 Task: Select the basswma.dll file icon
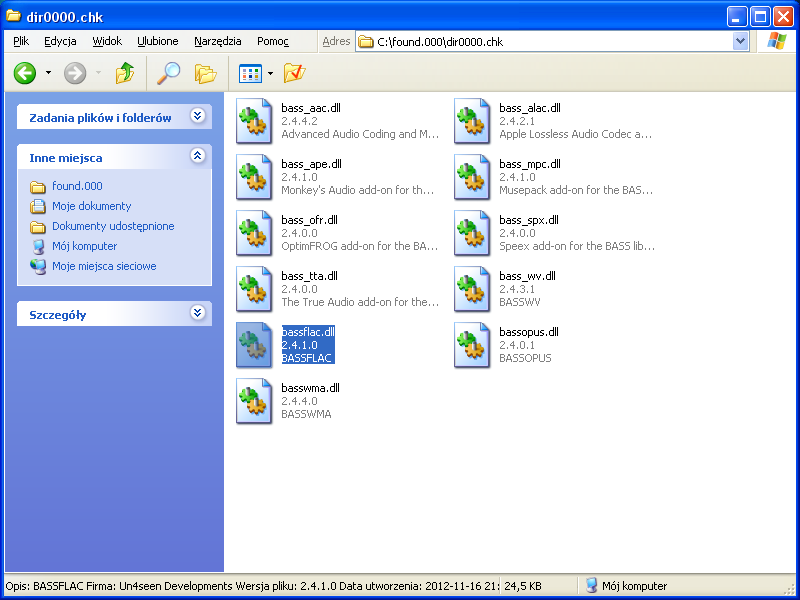click(x=254, y=402)
